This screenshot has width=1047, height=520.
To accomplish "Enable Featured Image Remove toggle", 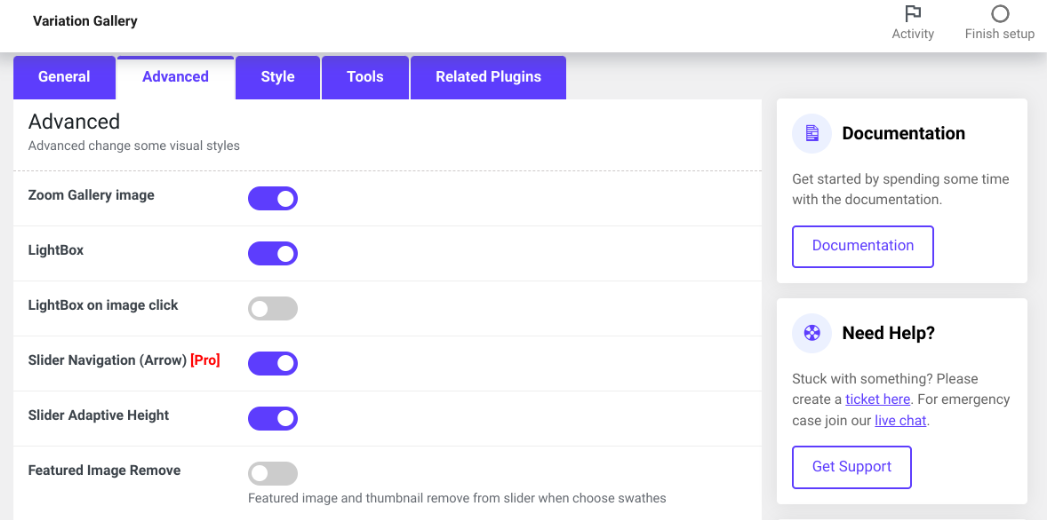I will coord(273,473).
